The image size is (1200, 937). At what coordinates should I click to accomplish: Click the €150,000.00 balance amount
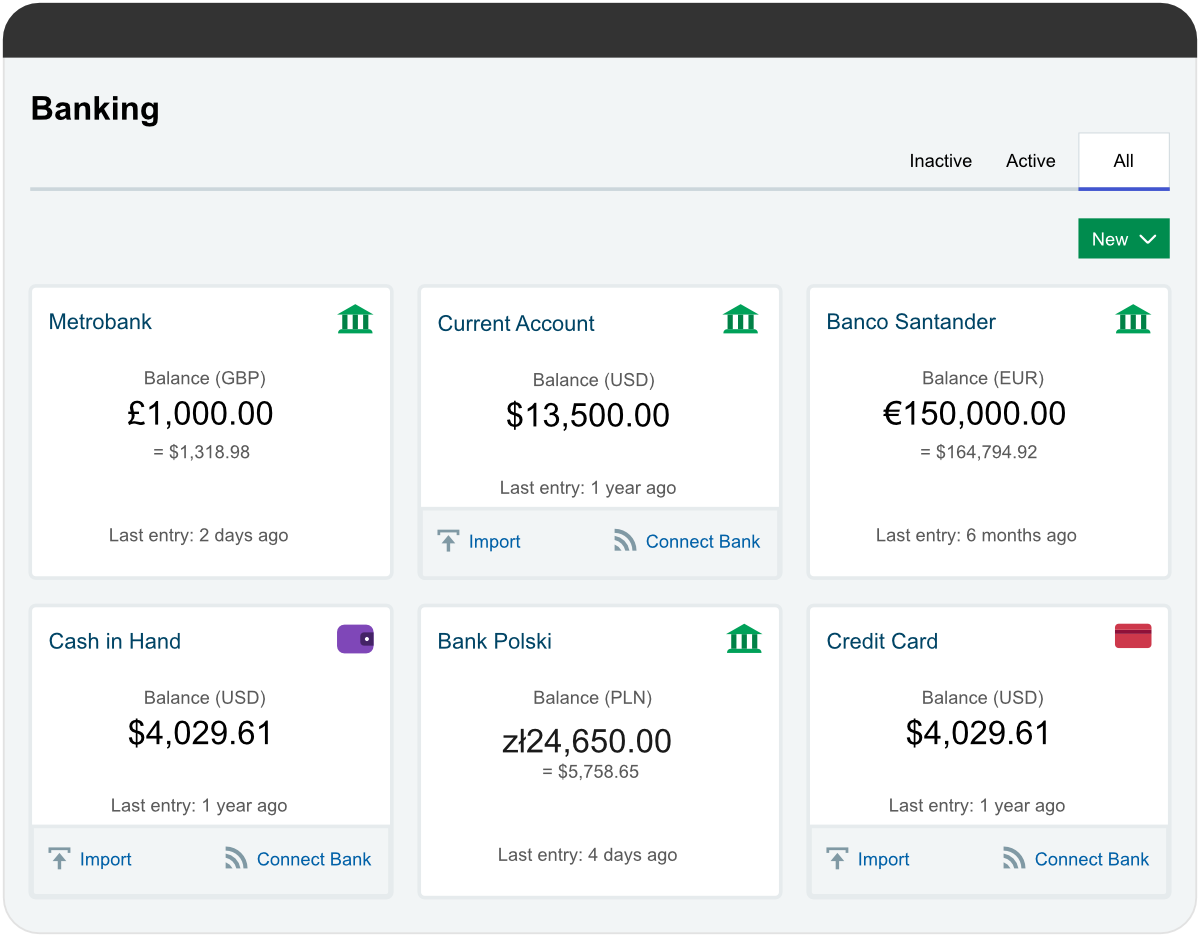click(975, 414)
